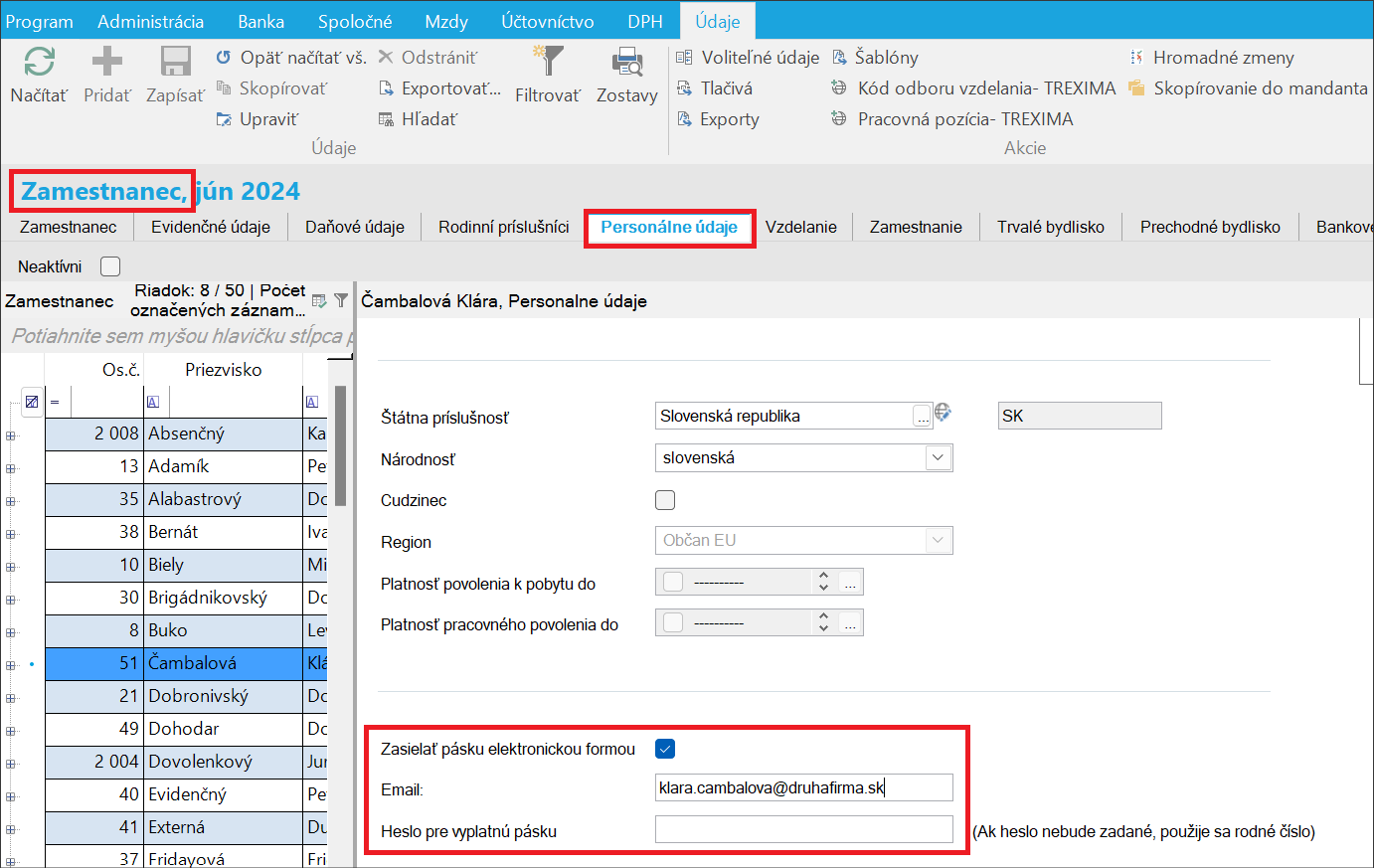
Task: Toggle the Neaktívni checkbox
Action: pos(110,266)
